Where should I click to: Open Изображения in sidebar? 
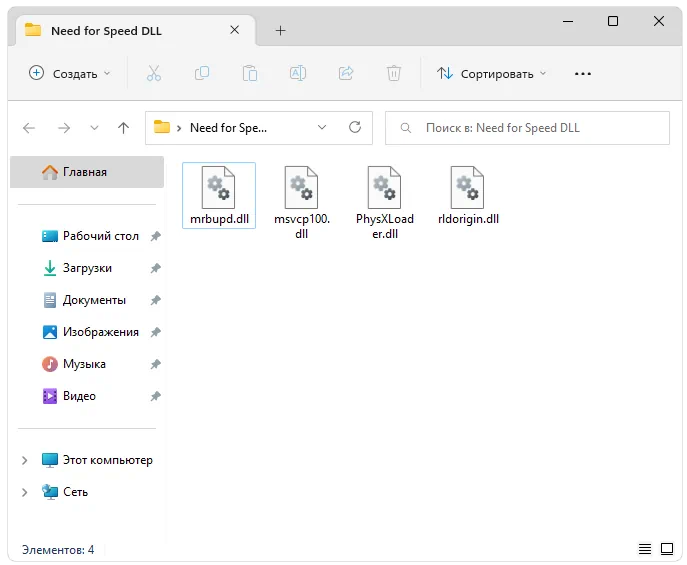pos(90,332)
